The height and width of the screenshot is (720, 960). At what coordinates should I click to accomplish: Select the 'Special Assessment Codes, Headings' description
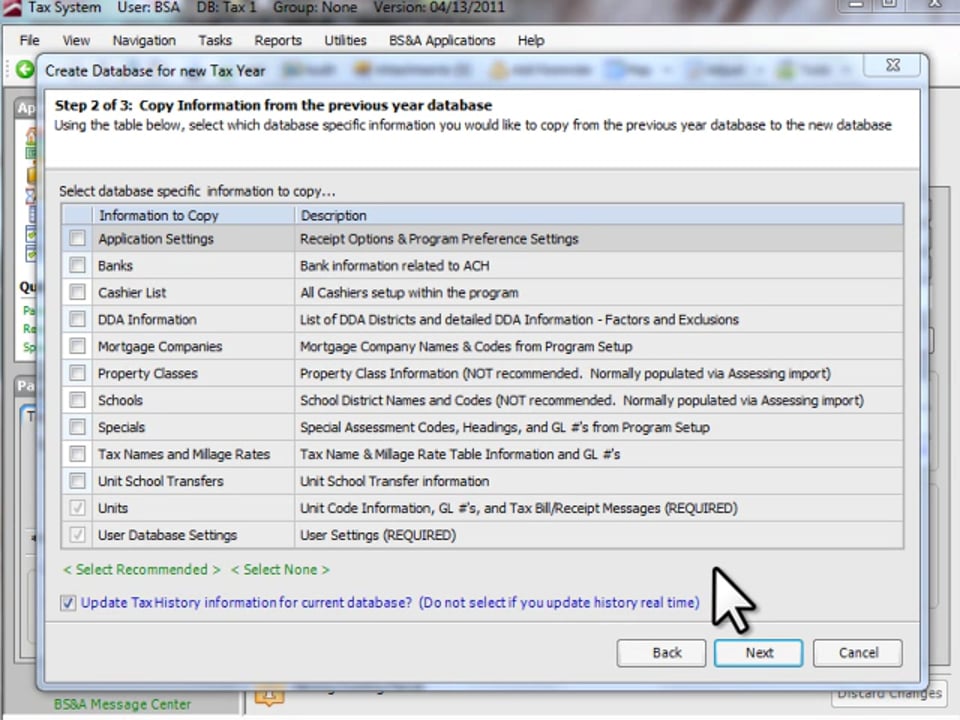coord(504,427)
